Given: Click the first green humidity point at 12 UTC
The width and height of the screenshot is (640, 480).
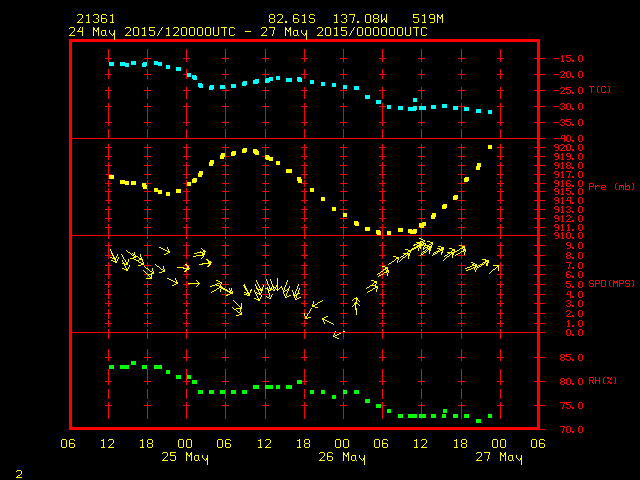Looking at the screenshot, I should coord(111,367).
